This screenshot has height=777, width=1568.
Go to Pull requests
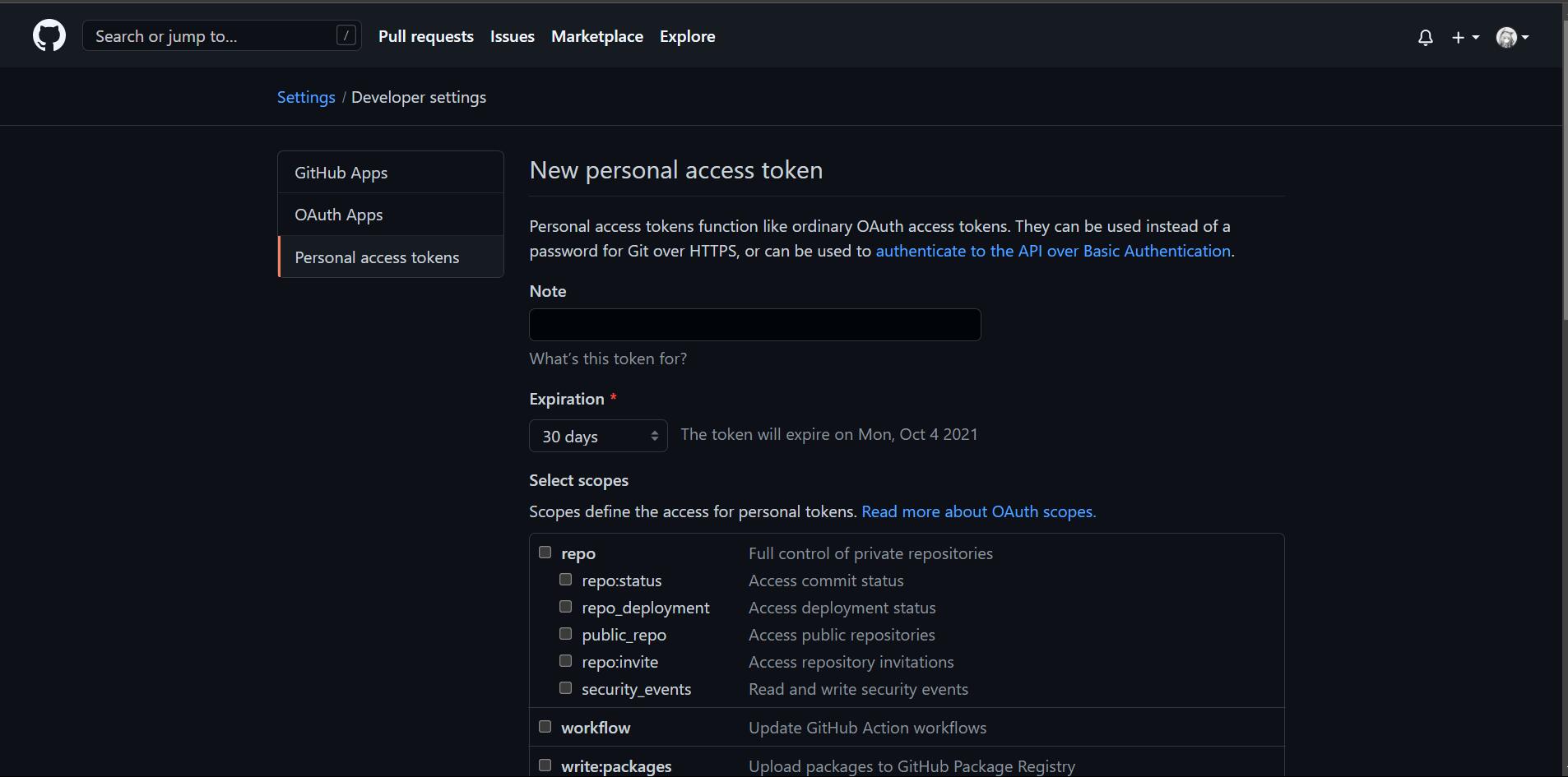tap(426, 36)
